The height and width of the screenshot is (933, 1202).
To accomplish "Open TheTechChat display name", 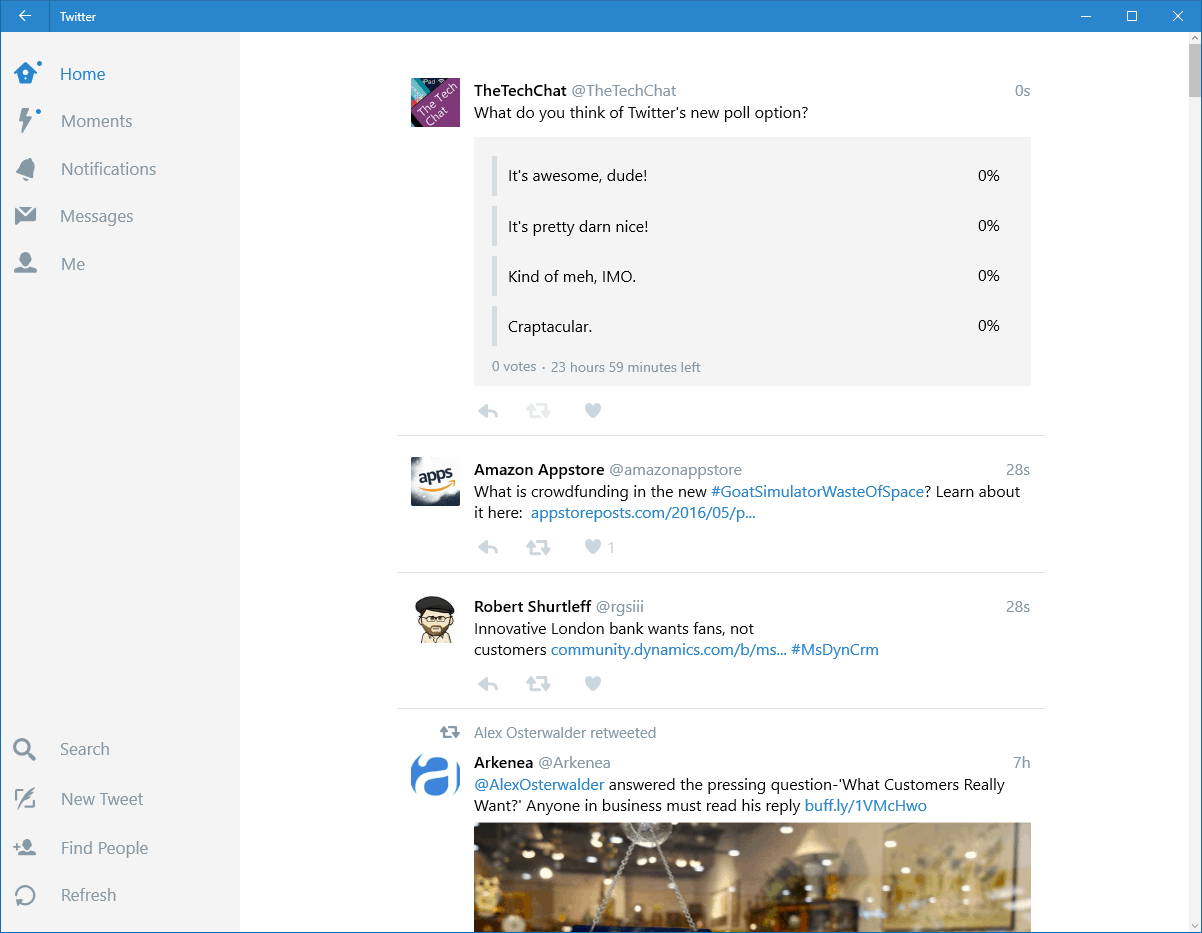I will pos(520,91).
